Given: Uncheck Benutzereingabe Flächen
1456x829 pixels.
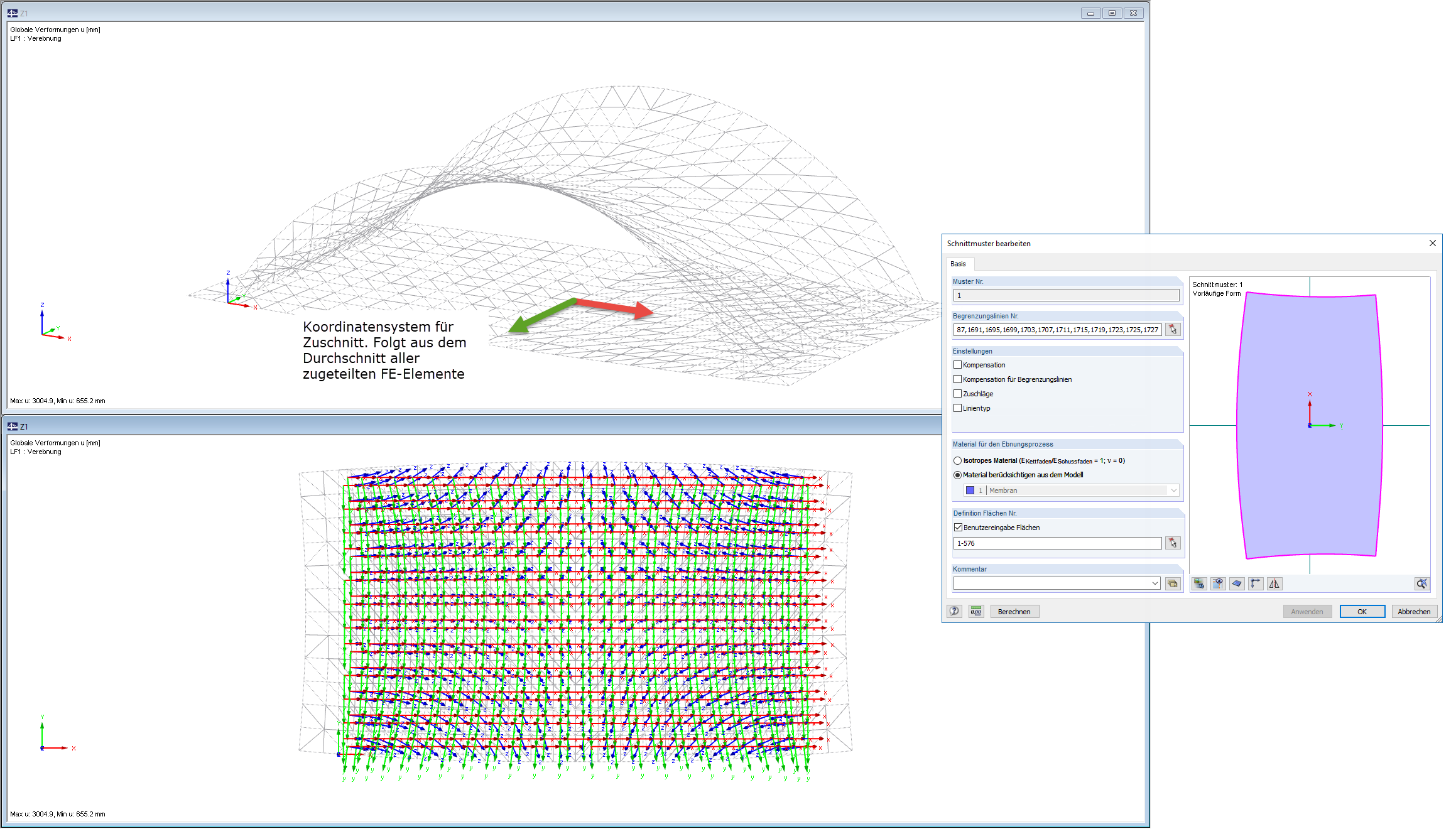Looking at the screenshot, I should pos(958,527).
